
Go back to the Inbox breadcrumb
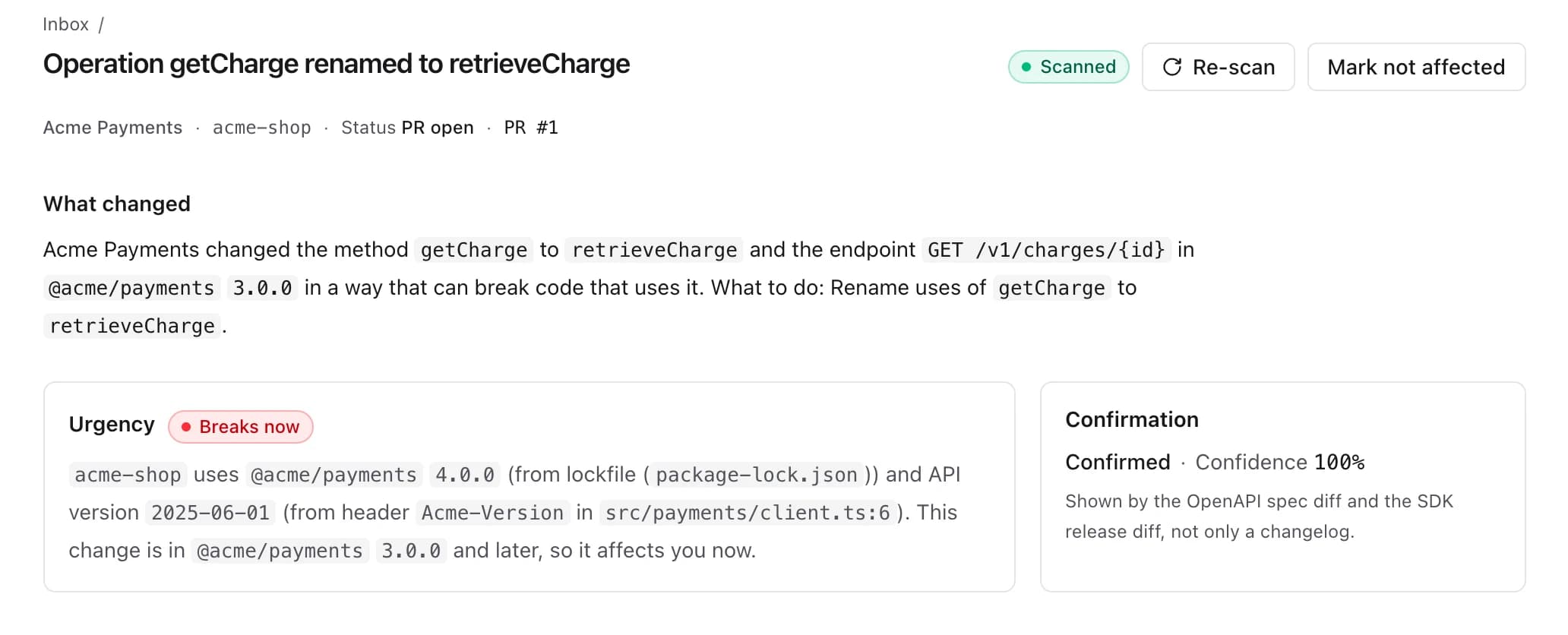65,24
